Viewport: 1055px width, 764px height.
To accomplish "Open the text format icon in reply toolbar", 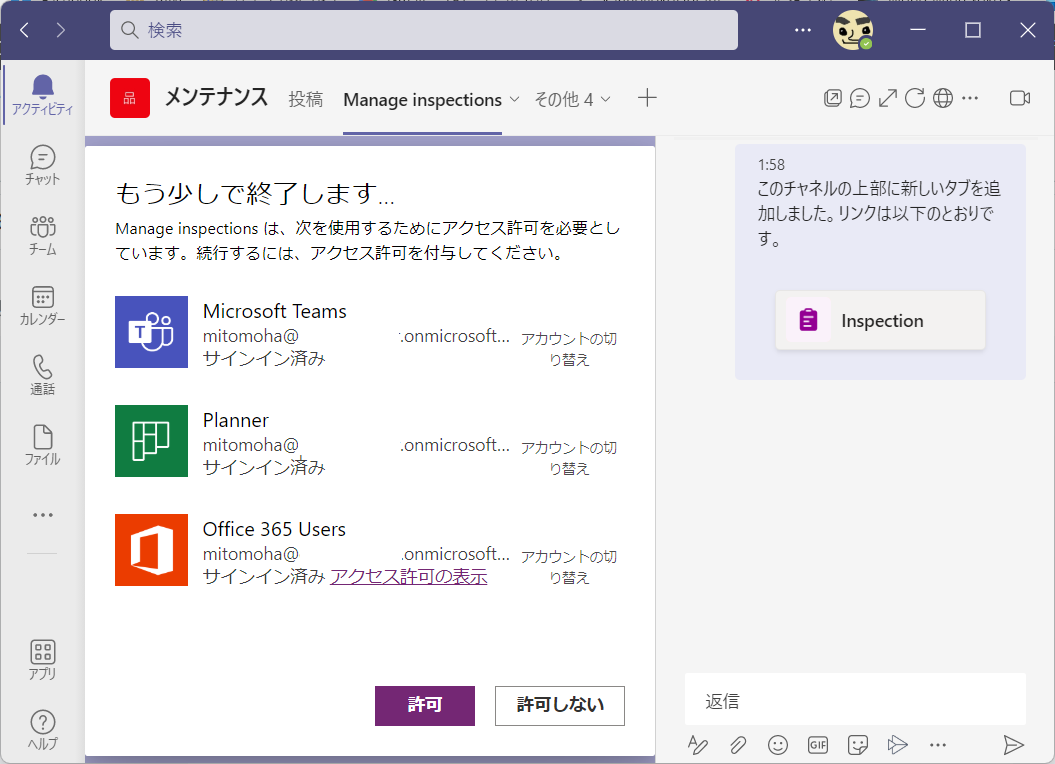I will tap(698, 744).
